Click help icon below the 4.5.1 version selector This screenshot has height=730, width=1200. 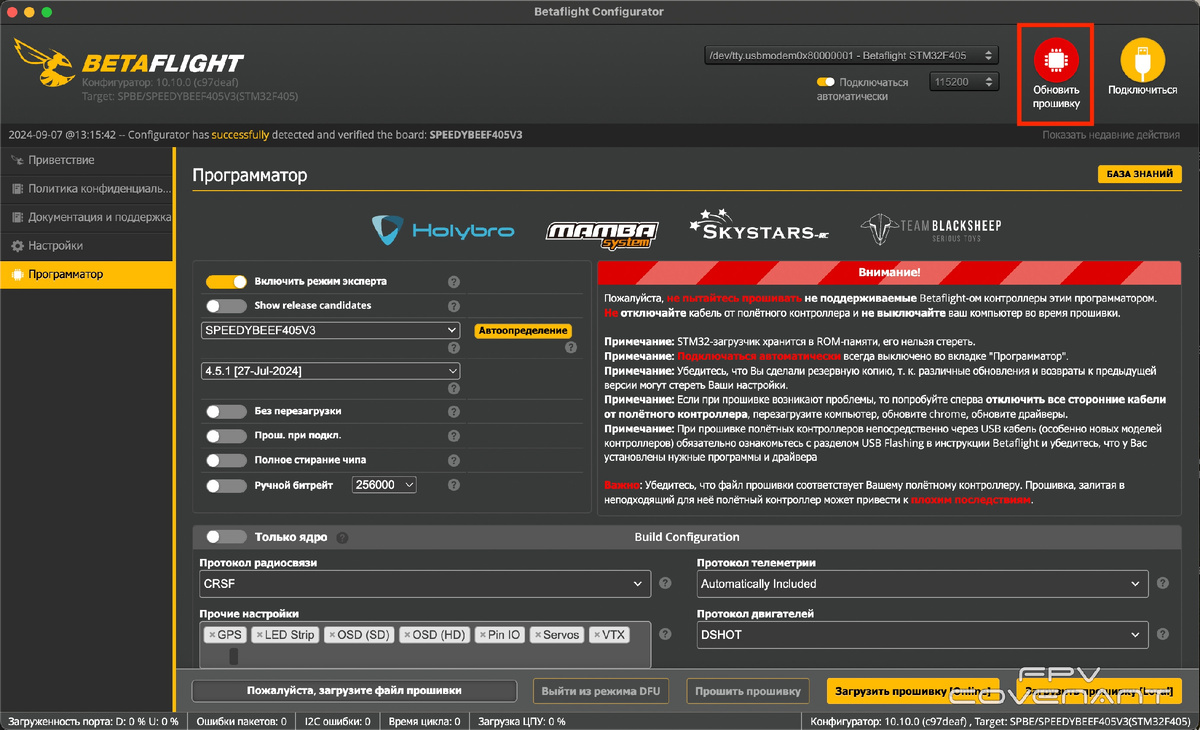[x=454, y=388]
